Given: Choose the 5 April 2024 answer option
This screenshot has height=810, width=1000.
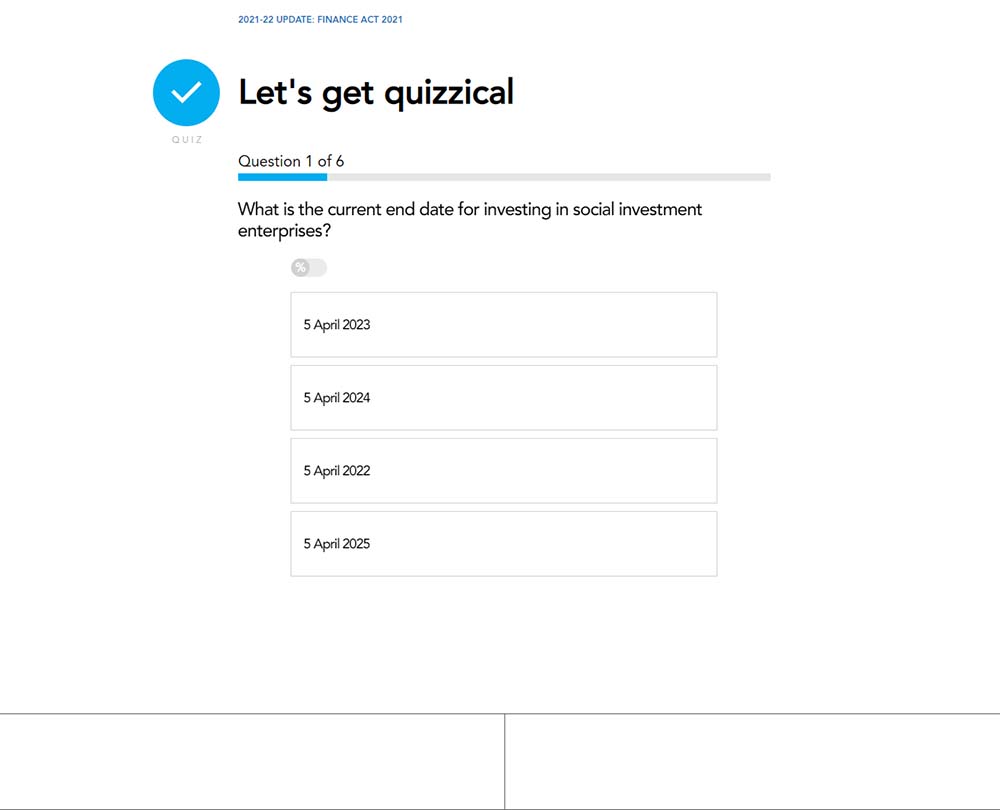Looking at the screenshot, I should (504, 397).
